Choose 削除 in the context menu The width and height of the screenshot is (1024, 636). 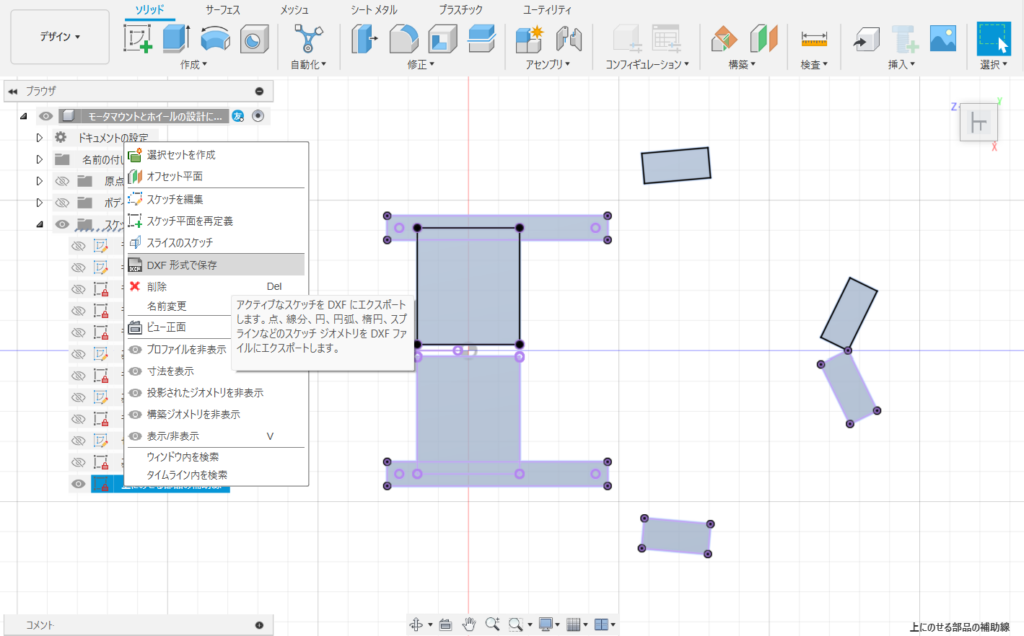click(x=216, y=286)
